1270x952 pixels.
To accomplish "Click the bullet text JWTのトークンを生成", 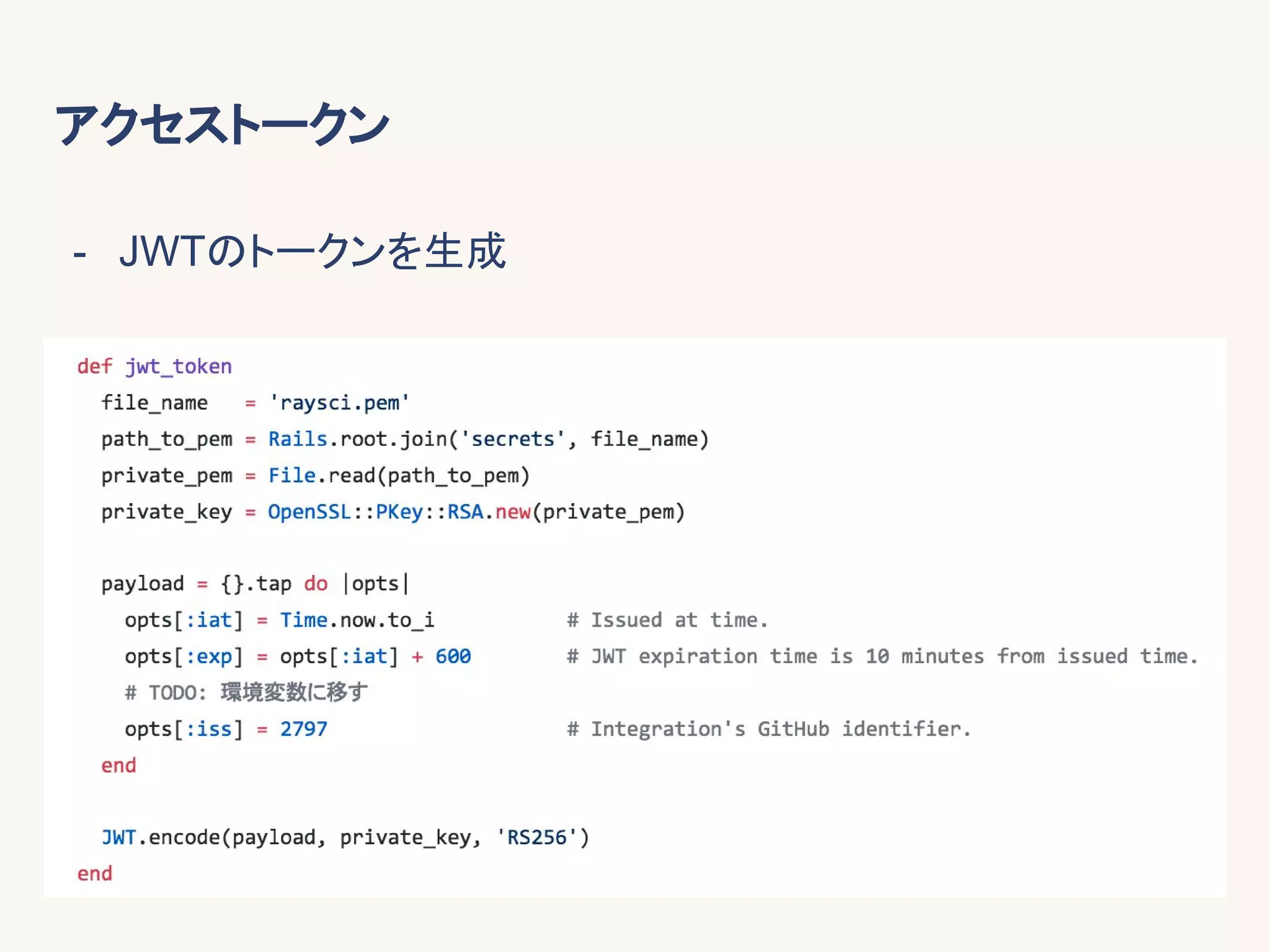I will coord(313,251).
